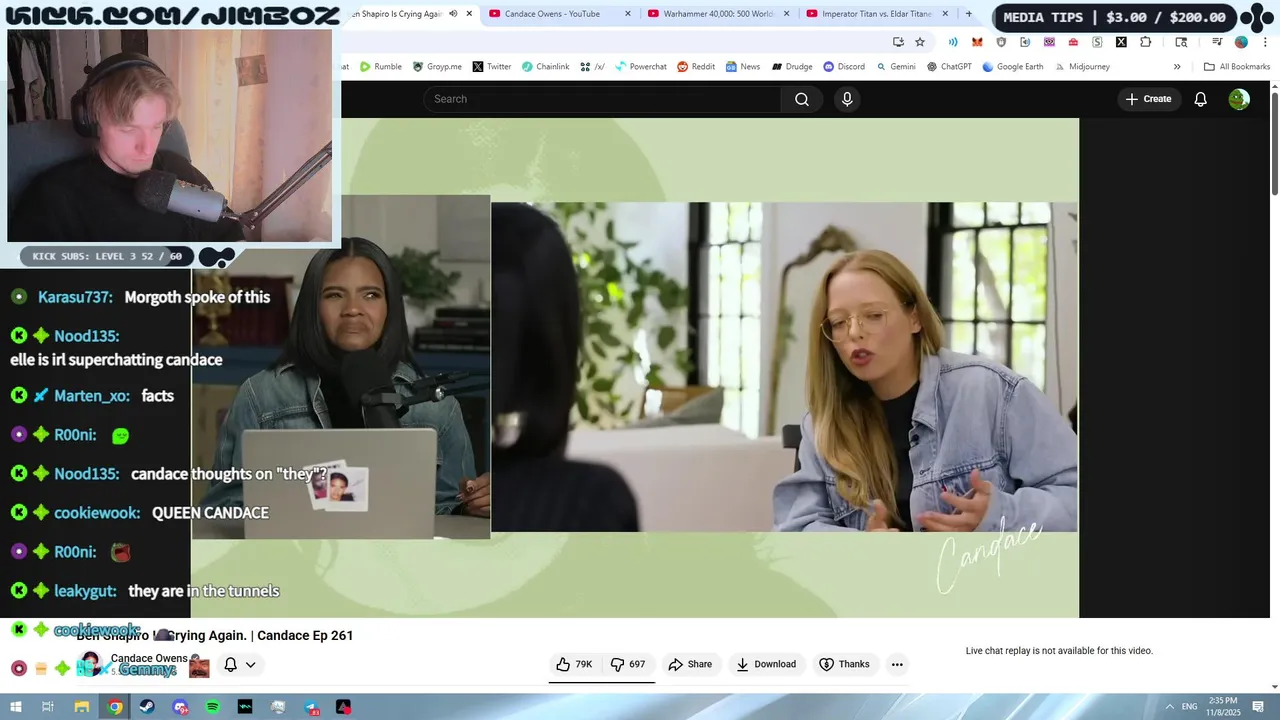Screen dimensions: 1280x720
Task: Open the browser Extensions puzzle icon
Action: [1146, 42]
